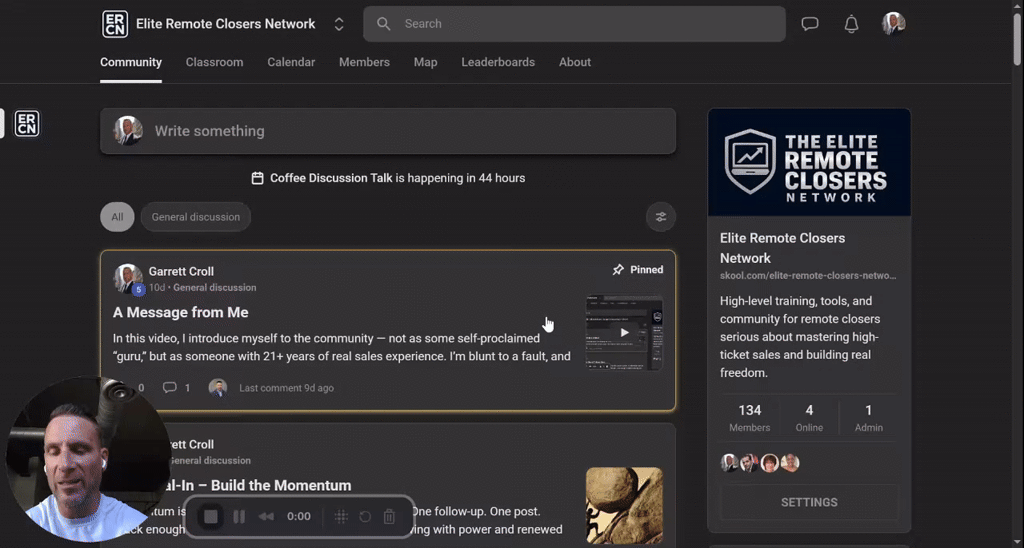Open the chat messages icon

point(810,24)
